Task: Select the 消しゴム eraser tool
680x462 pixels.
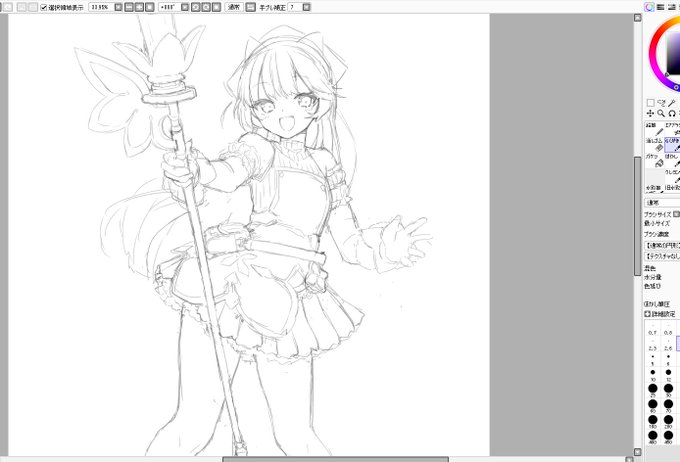Action: [655, 145]
